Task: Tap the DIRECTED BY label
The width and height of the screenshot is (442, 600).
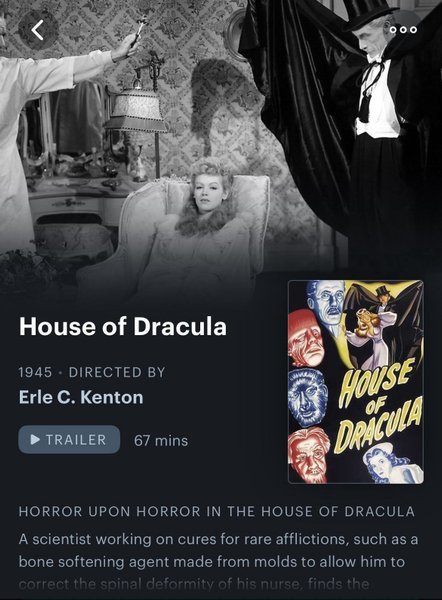Action: pyautogui.click(x=117, y=372)
